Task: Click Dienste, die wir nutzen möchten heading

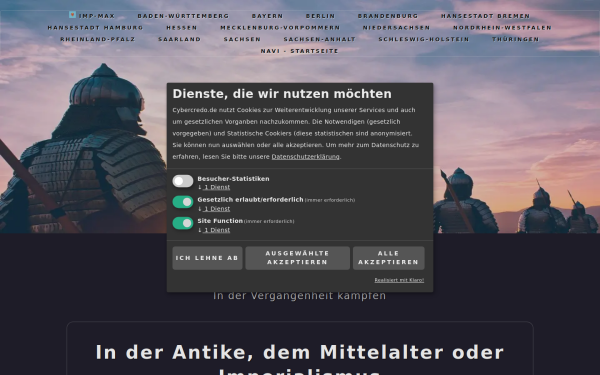Action: 282,94
